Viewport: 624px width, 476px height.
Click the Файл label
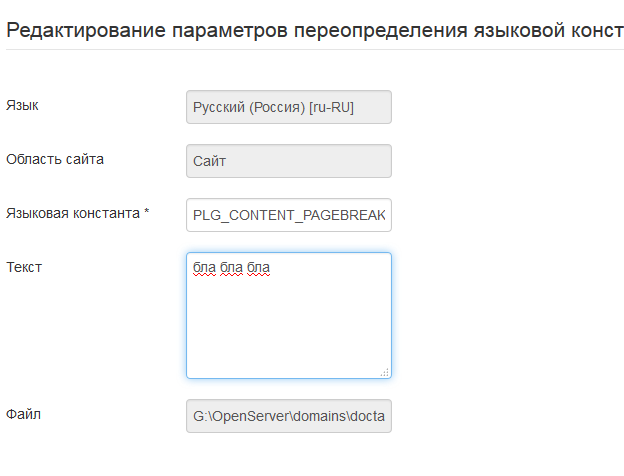pyautogui.click(x=24, y=412)
